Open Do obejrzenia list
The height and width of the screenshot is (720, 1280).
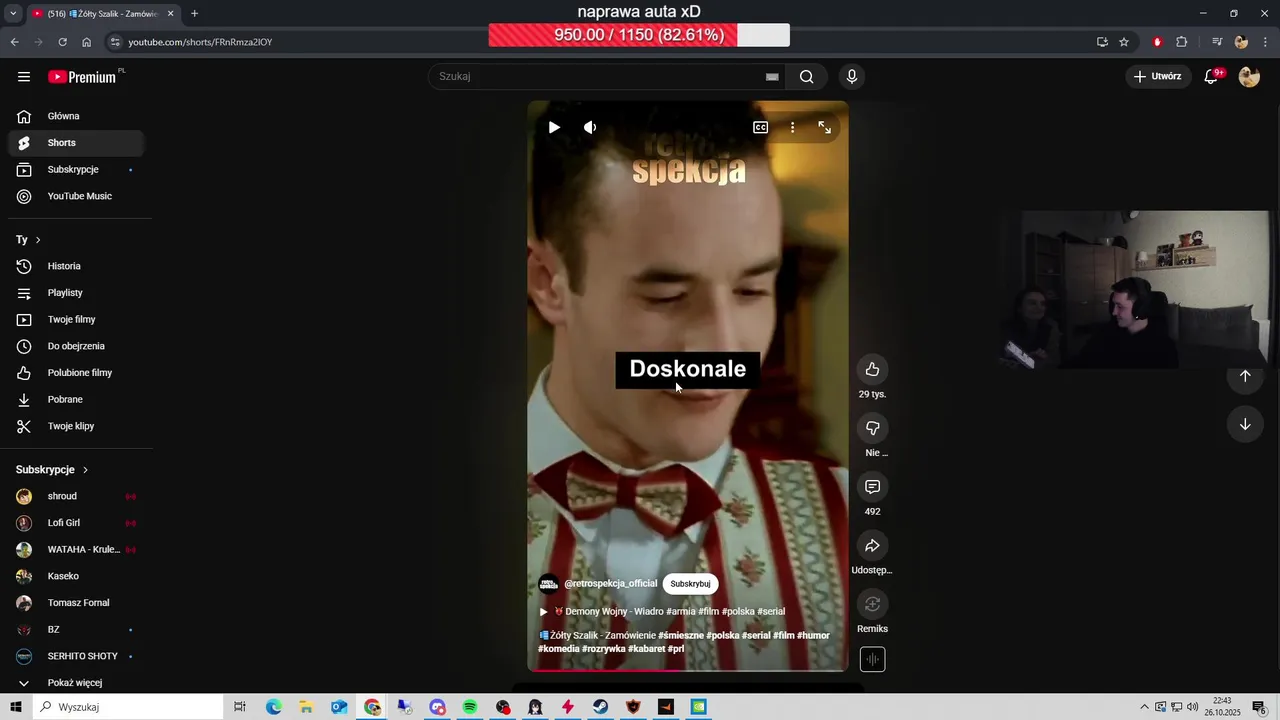pyautogui.click(x=75, y=346)
